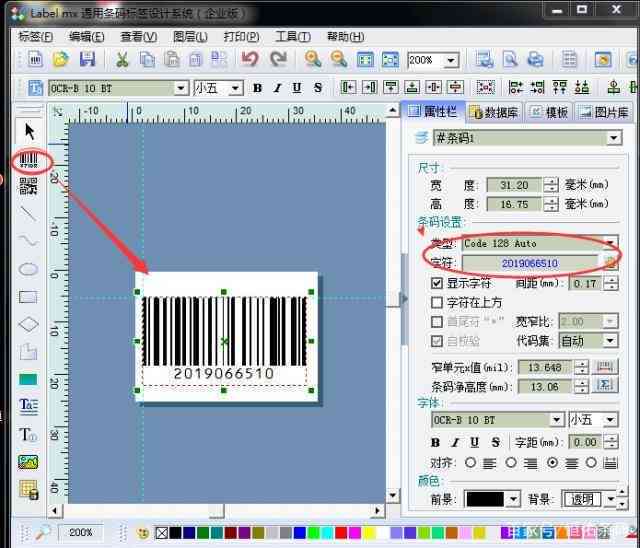Screen dimensions: 640x548
Task: Click the save floppy disk icon
Action: [87, 60]
